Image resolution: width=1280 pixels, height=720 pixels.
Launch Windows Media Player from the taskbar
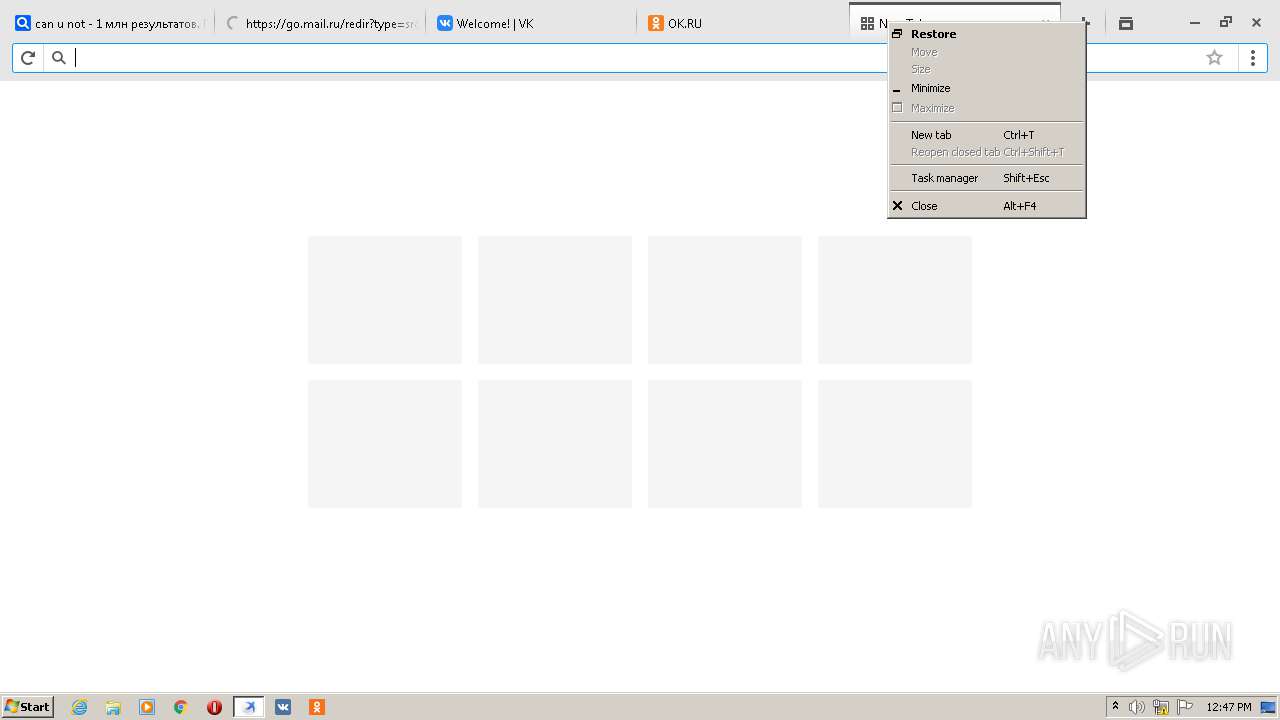click(147, 707)
